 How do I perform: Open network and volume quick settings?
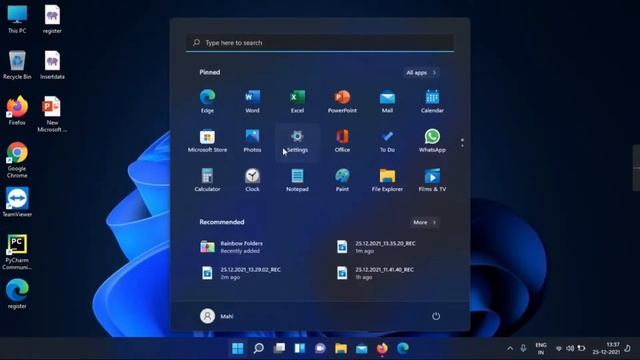click(x=570, y=348)
